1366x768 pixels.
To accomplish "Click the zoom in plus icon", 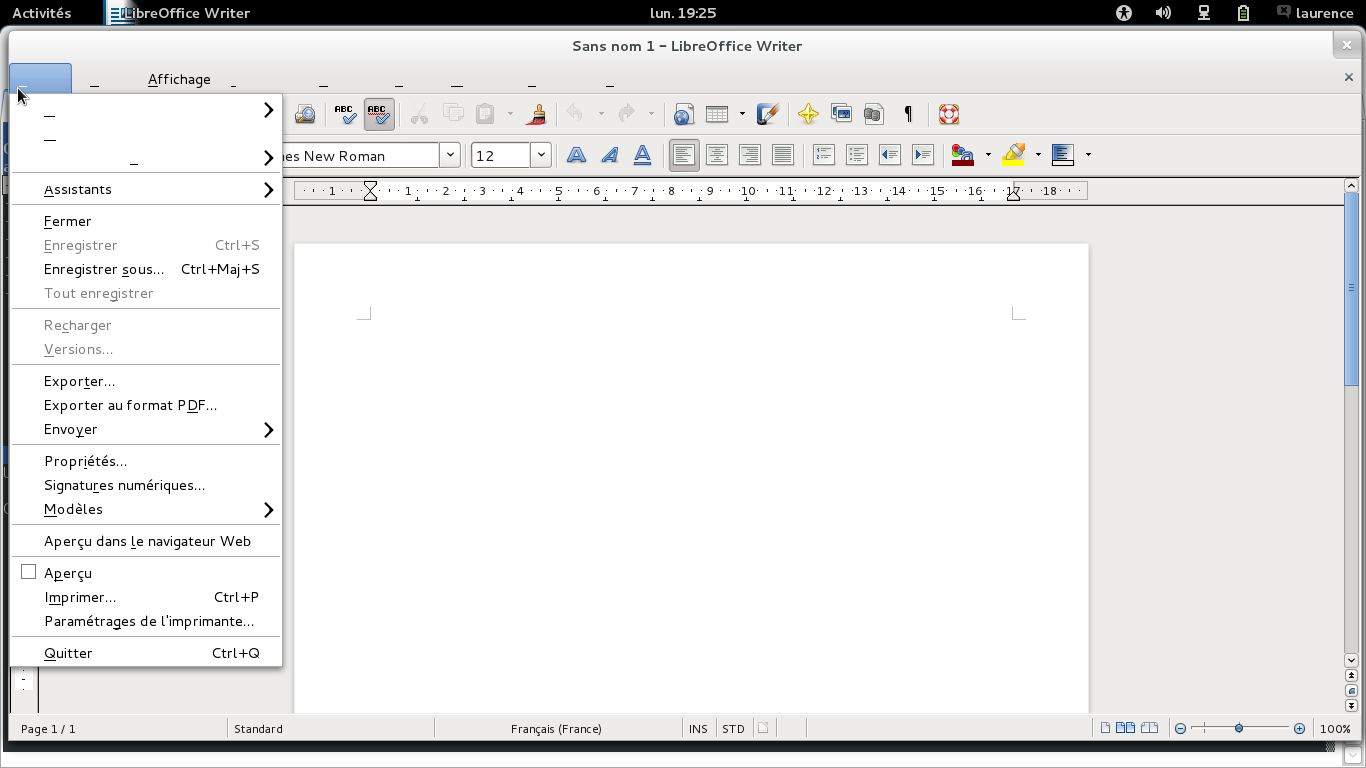I will coord(1299,729).
